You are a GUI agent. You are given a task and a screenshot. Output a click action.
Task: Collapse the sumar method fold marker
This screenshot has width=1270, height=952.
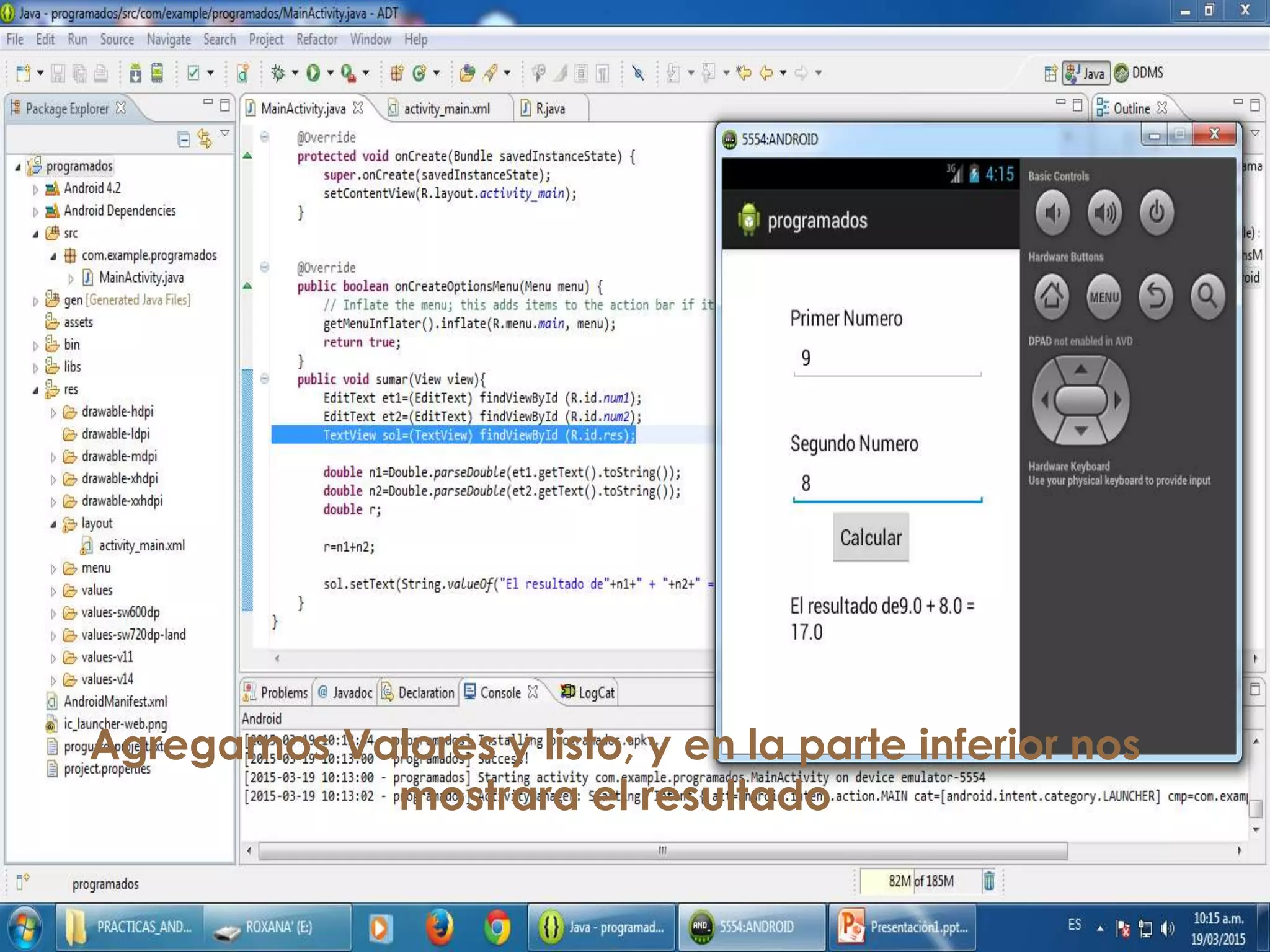tap(264, 379)
